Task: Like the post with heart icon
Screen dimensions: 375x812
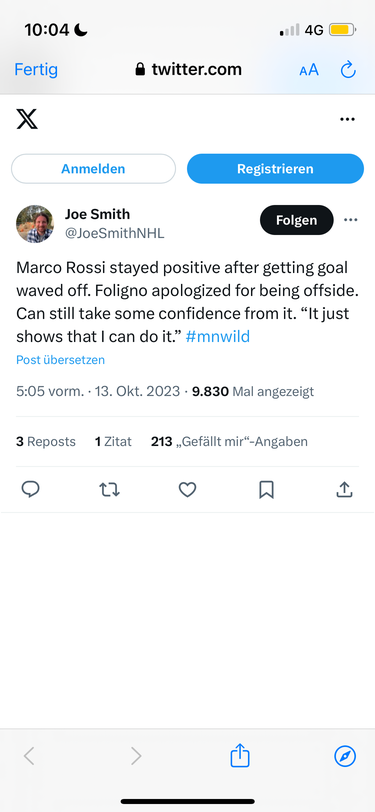Action: (x=188, y=489)
